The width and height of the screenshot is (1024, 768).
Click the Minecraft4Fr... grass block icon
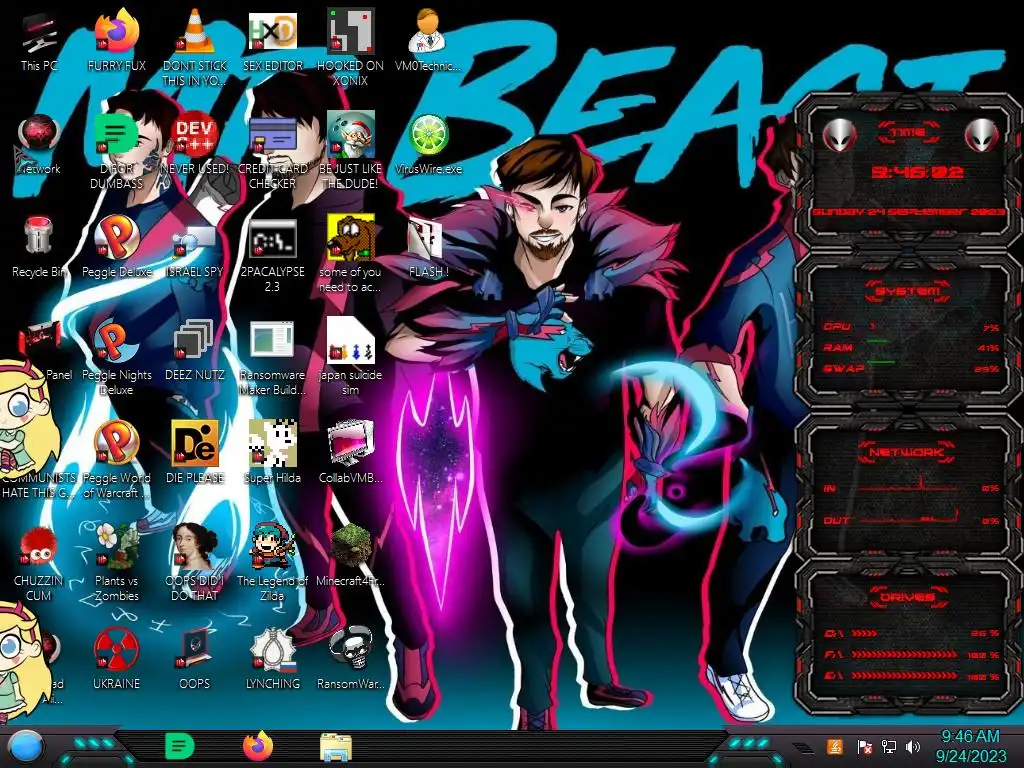pos(350,556)
